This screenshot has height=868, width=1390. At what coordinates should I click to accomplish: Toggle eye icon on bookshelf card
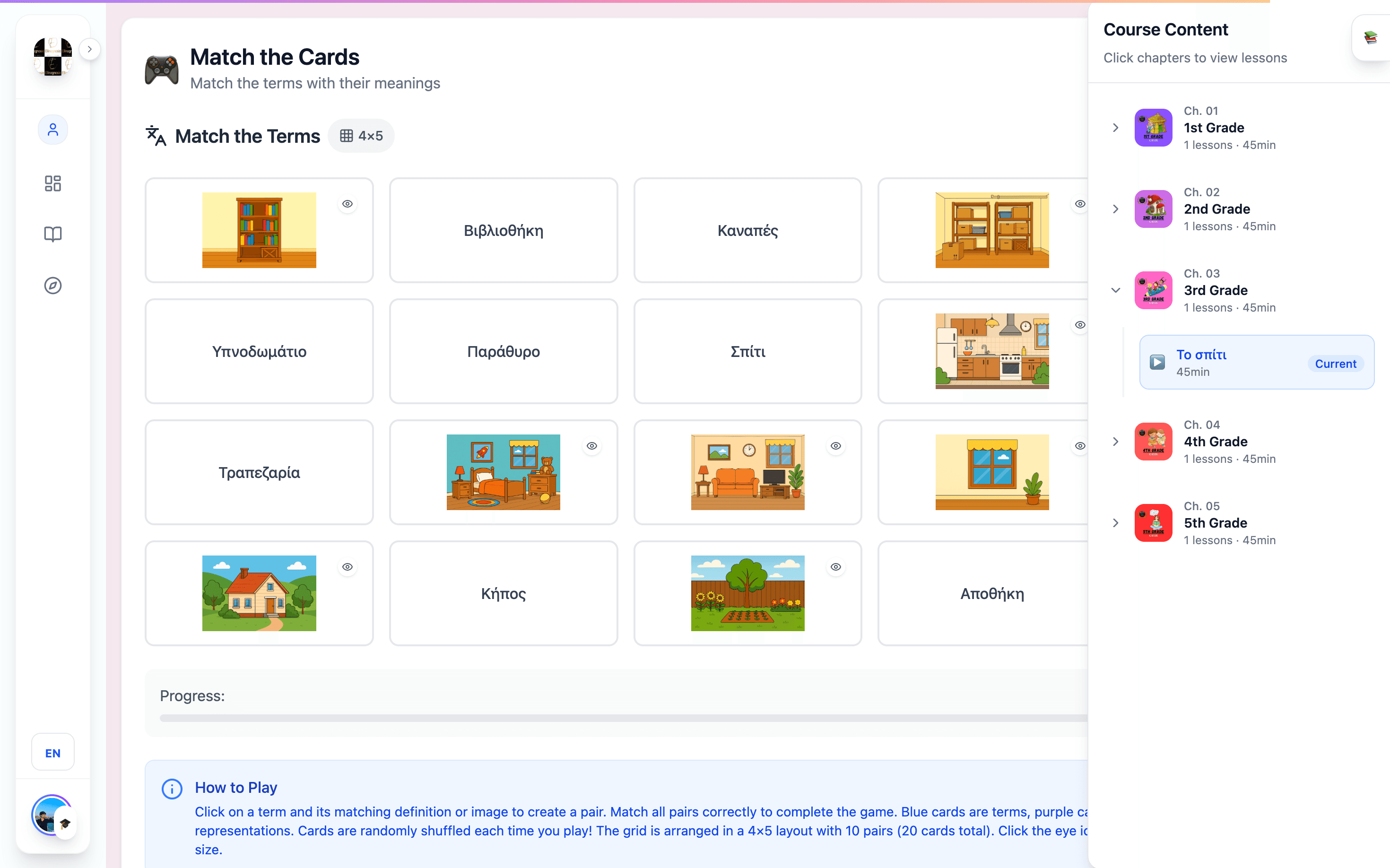tap(347, 204)
